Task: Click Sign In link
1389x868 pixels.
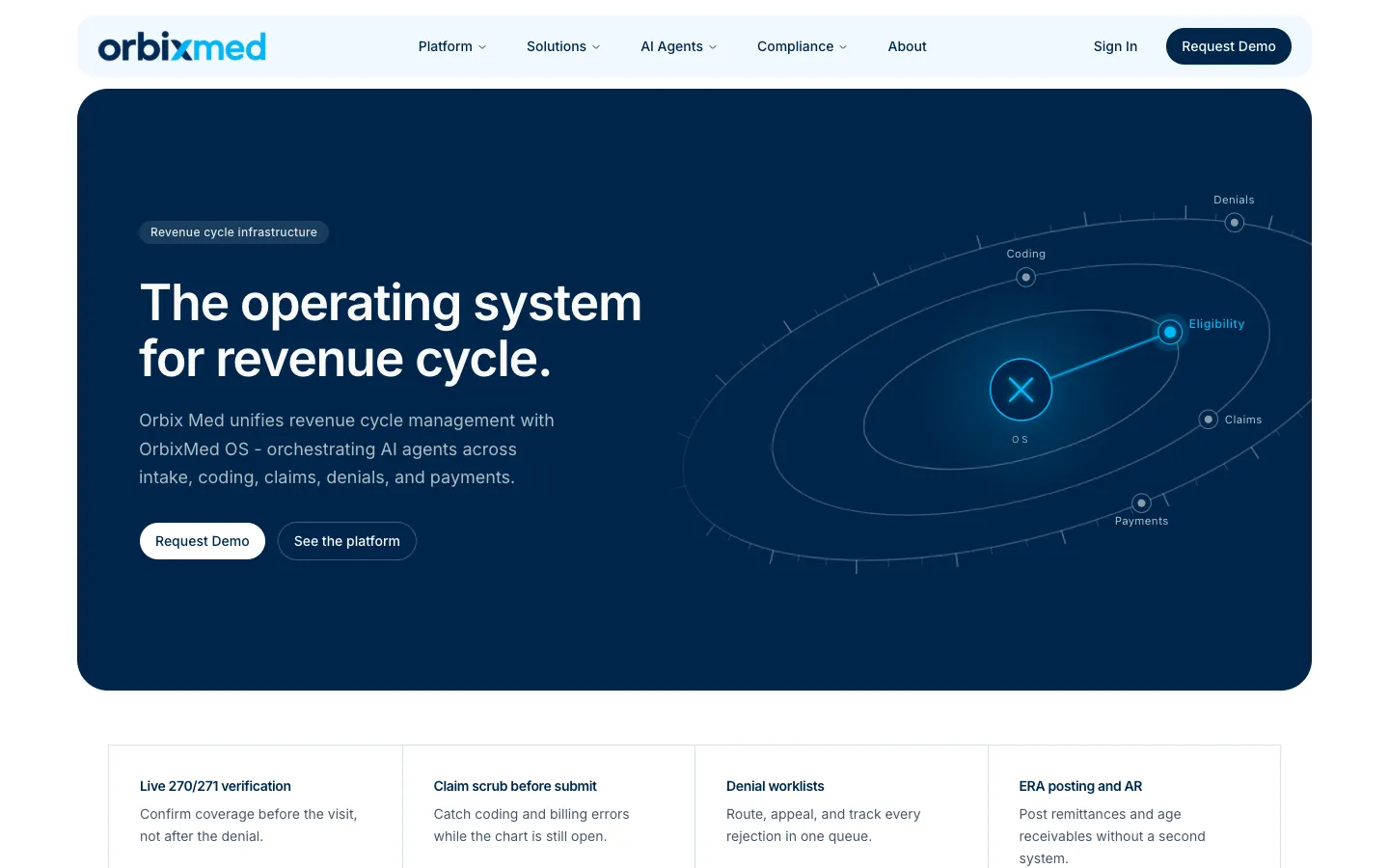Action: (x=1115, y=46)
